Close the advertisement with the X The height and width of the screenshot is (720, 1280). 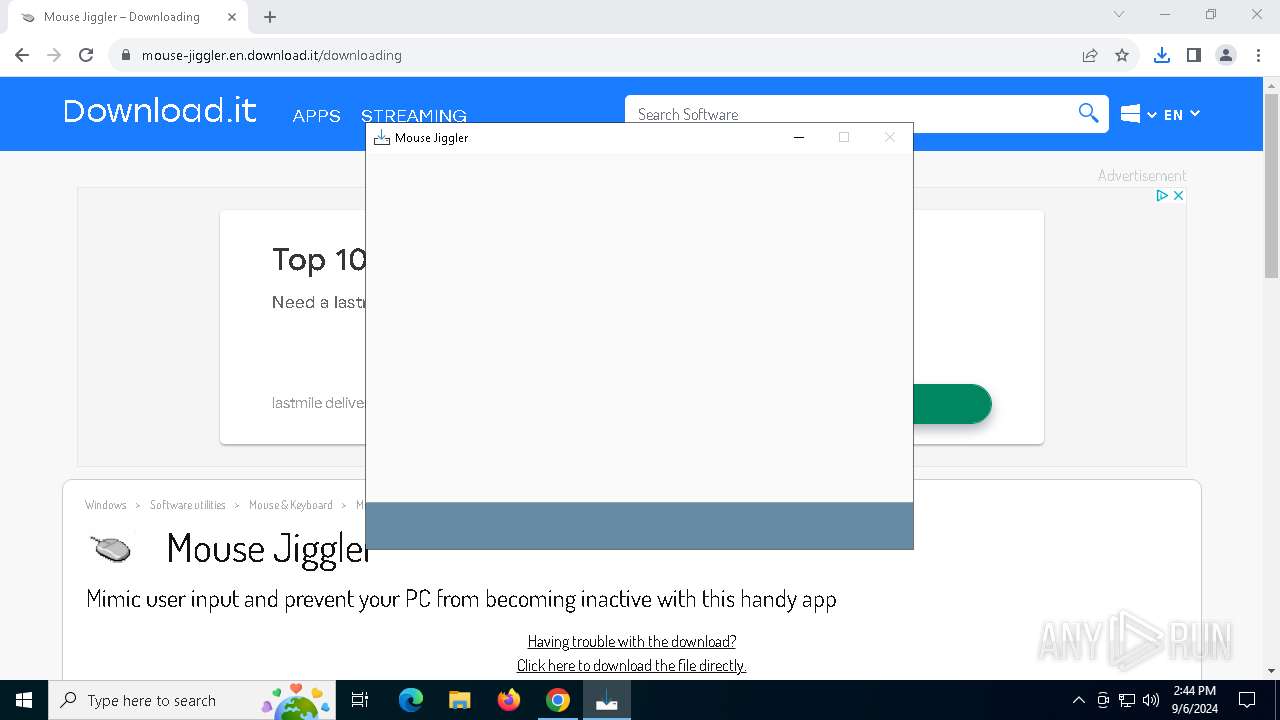pyautogui.click(x=1178, y=195)
